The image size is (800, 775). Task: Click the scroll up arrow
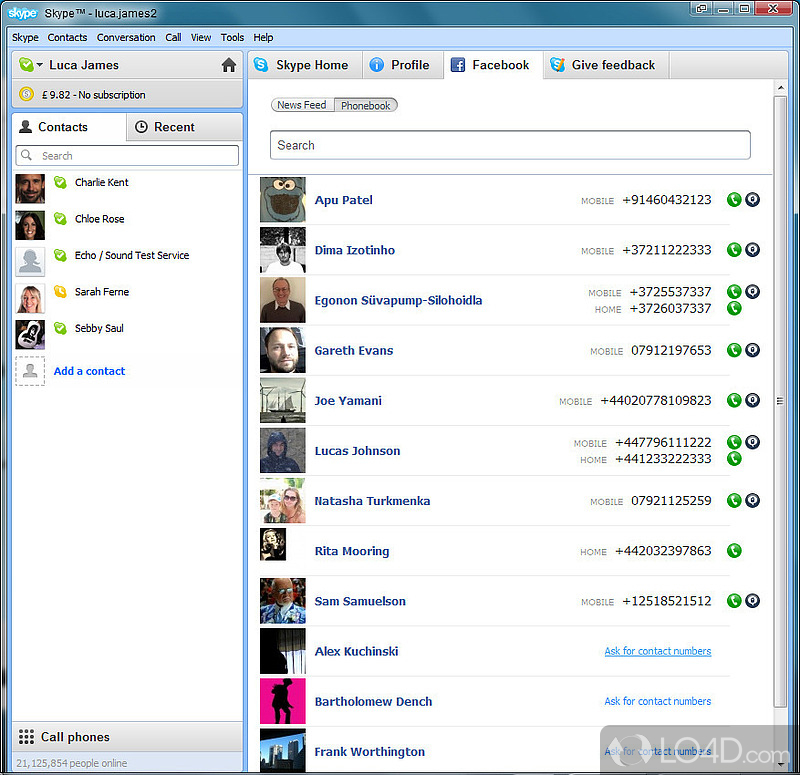point(781,88)
